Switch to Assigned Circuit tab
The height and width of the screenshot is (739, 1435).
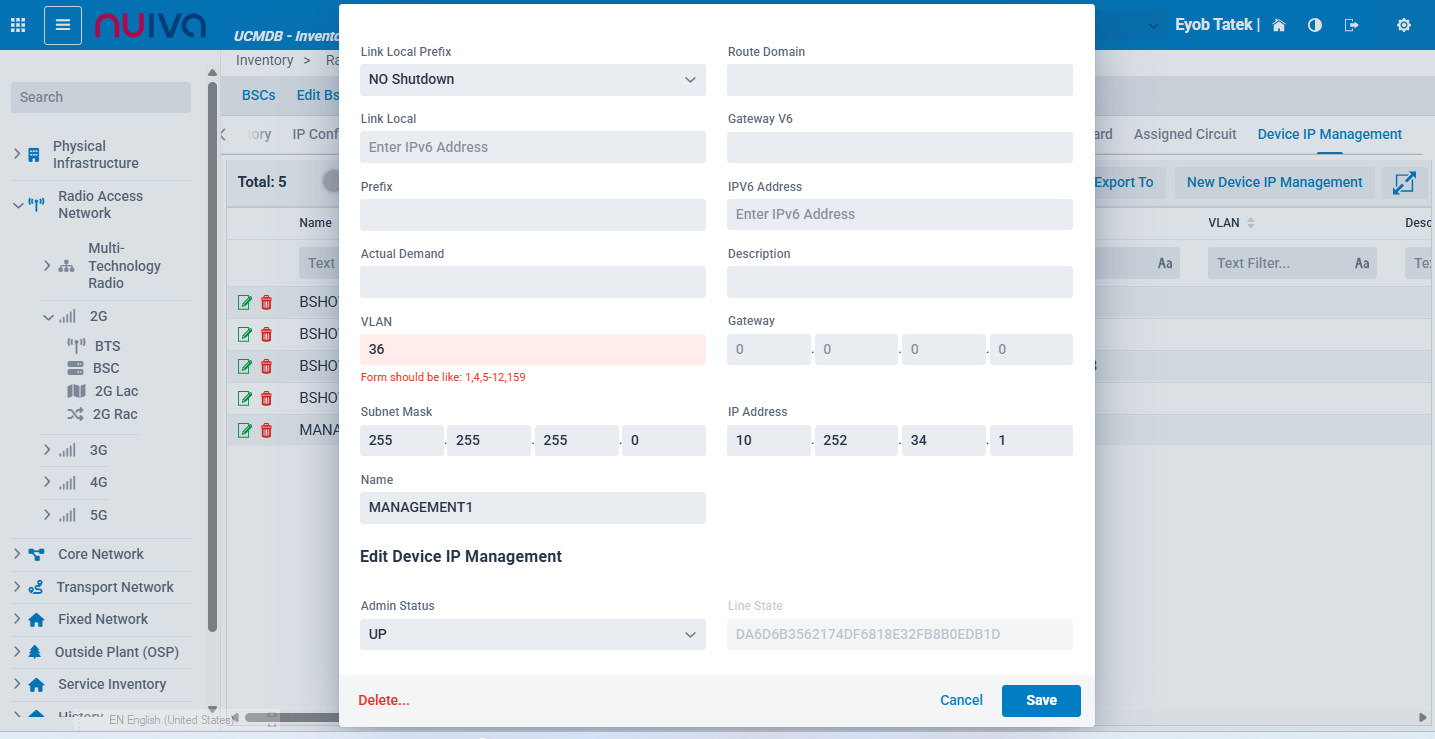tap(1185, 134)
